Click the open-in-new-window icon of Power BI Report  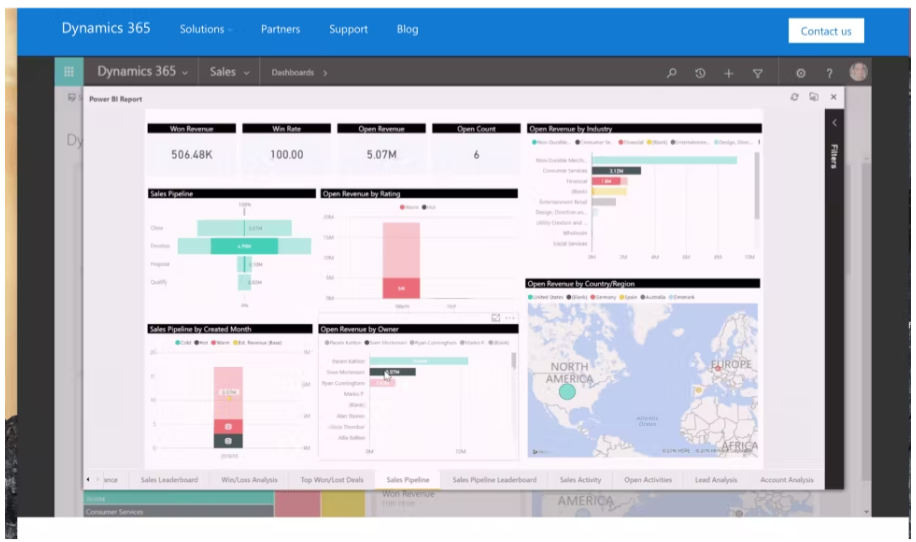click(x=814, y=97)
